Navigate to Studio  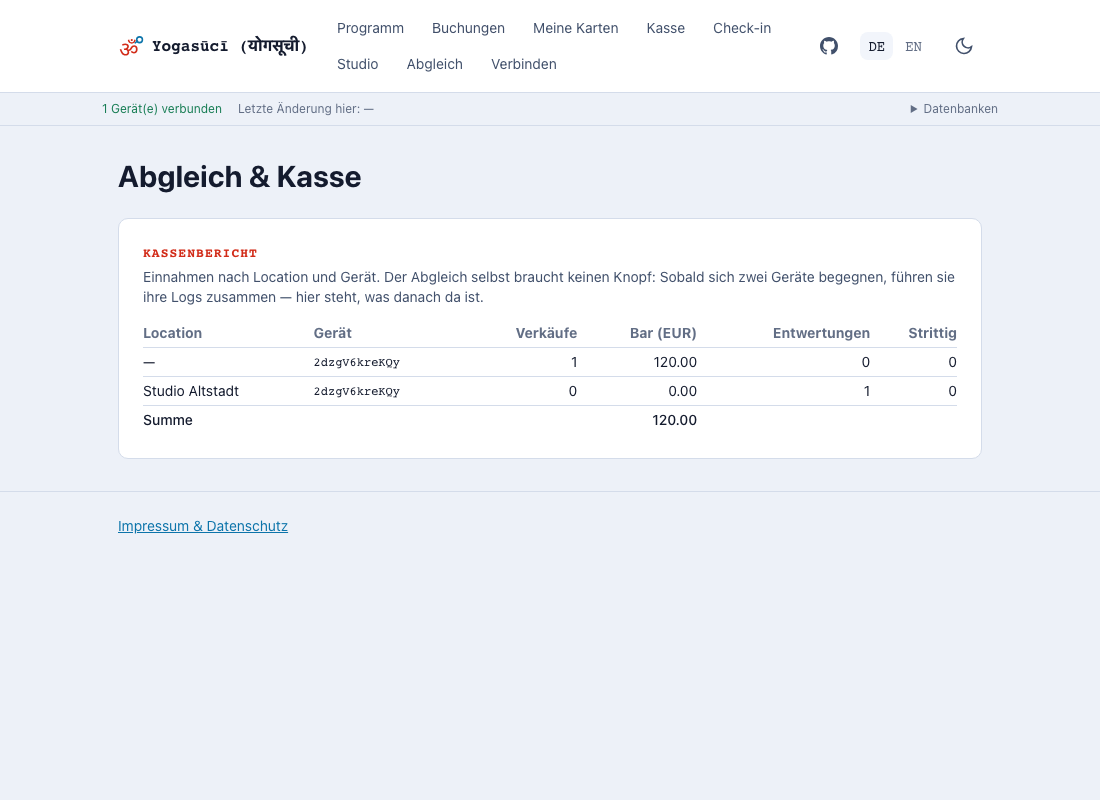point(357,64)
